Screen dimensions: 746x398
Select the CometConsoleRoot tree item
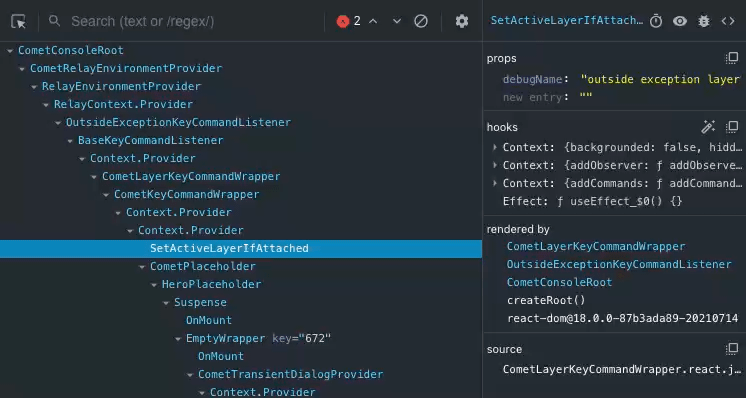[x=70, y=50]
